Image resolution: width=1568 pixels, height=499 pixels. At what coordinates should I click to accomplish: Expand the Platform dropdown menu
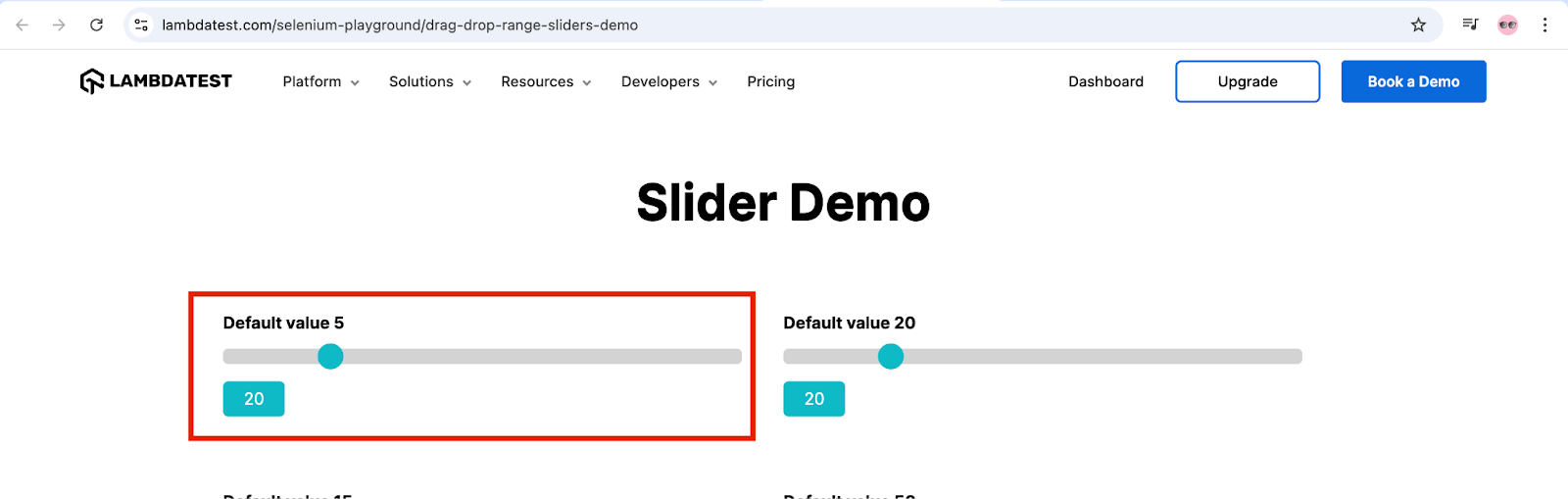320,82
